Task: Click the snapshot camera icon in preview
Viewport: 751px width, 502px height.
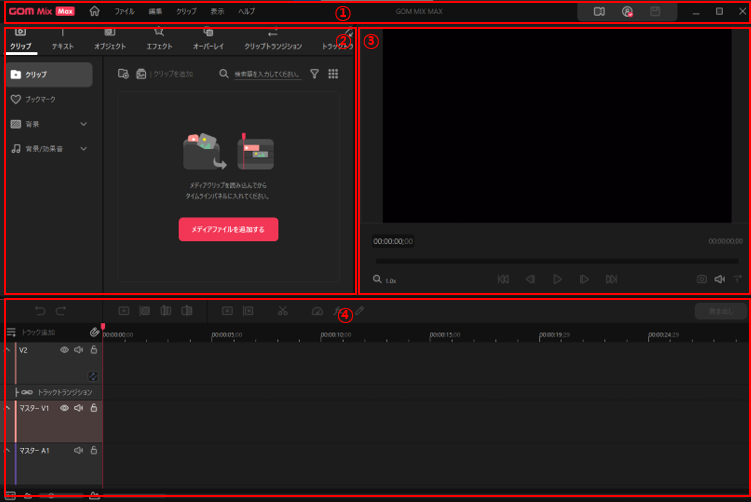Action: (x=702, y=280)
